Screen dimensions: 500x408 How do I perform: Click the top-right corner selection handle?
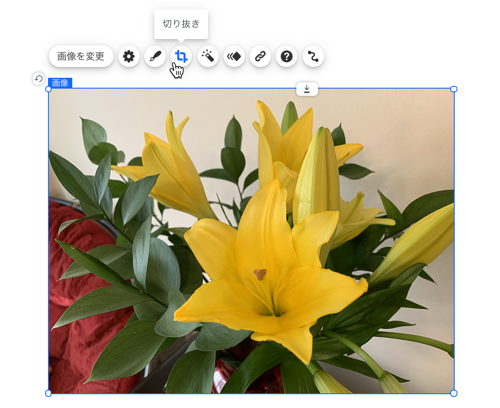click(x=454, y=89)
